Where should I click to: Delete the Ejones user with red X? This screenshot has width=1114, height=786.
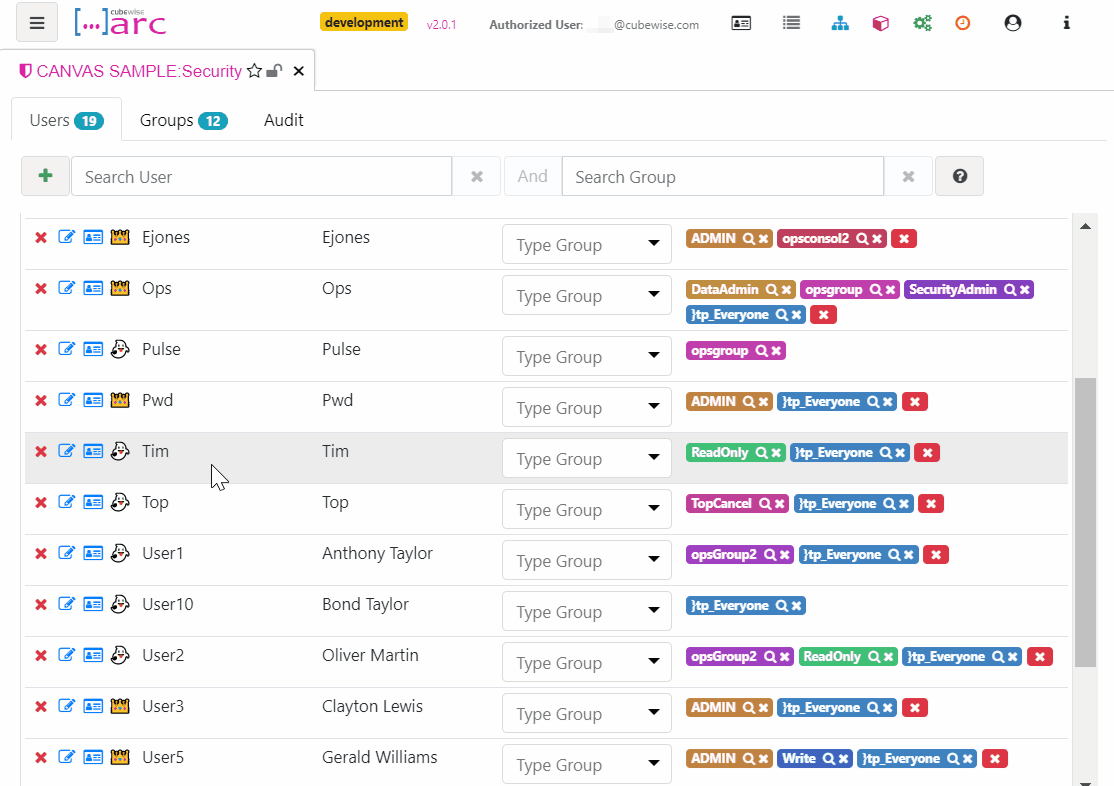point(41,238)
